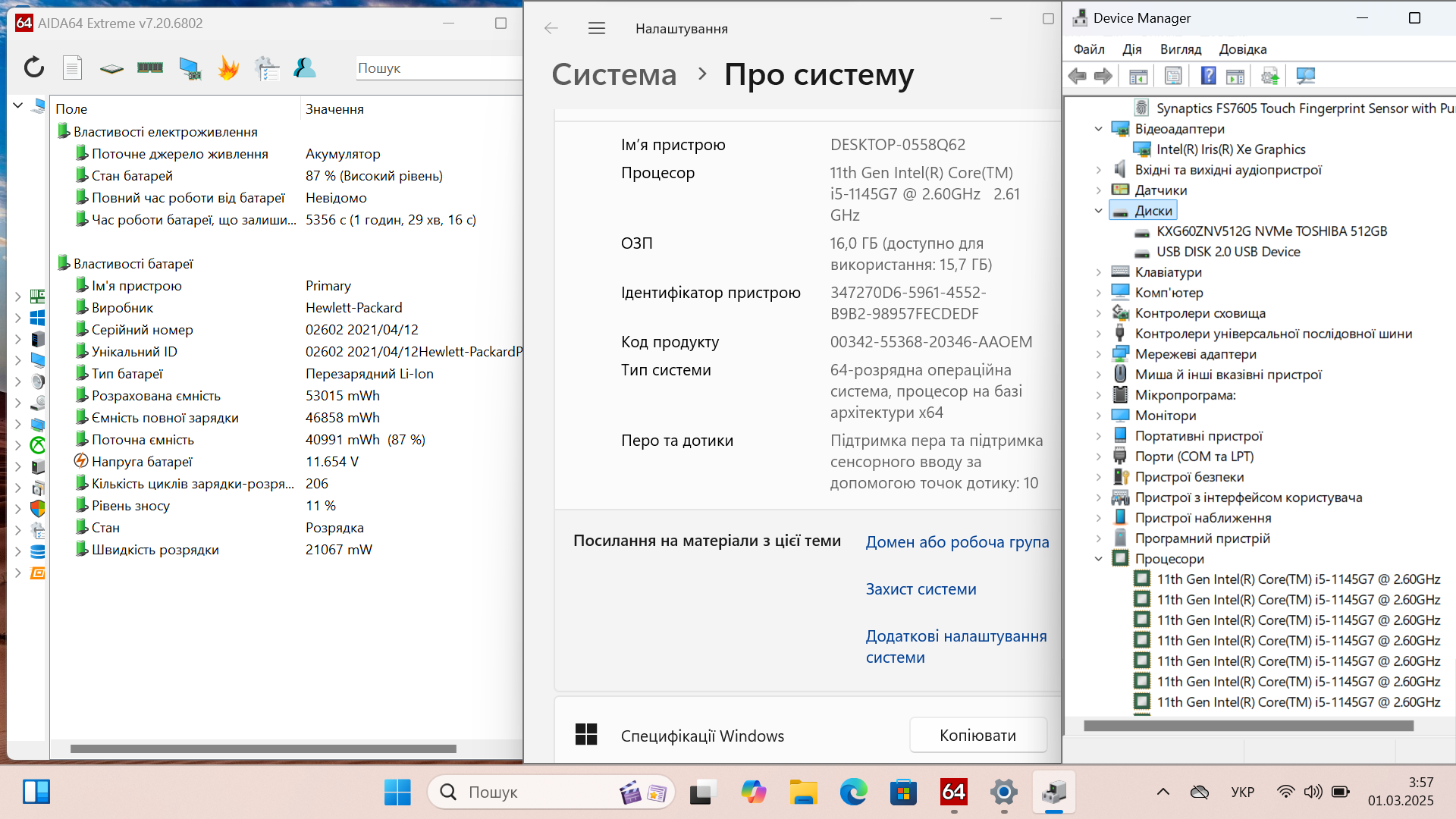Image resolution: width=1456 pixels, height=819 pixels.
Task: Click the Device Manager update driver icon
Action: (x=1270, y=76)
